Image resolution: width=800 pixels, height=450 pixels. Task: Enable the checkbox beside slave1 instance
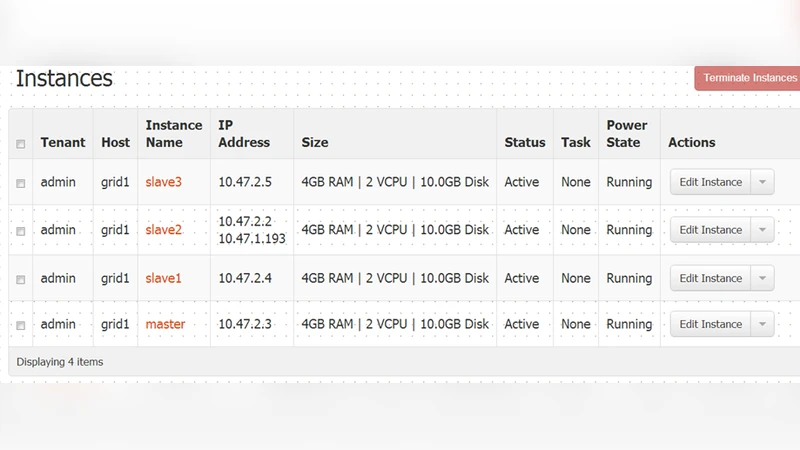(x=21, y=279)
